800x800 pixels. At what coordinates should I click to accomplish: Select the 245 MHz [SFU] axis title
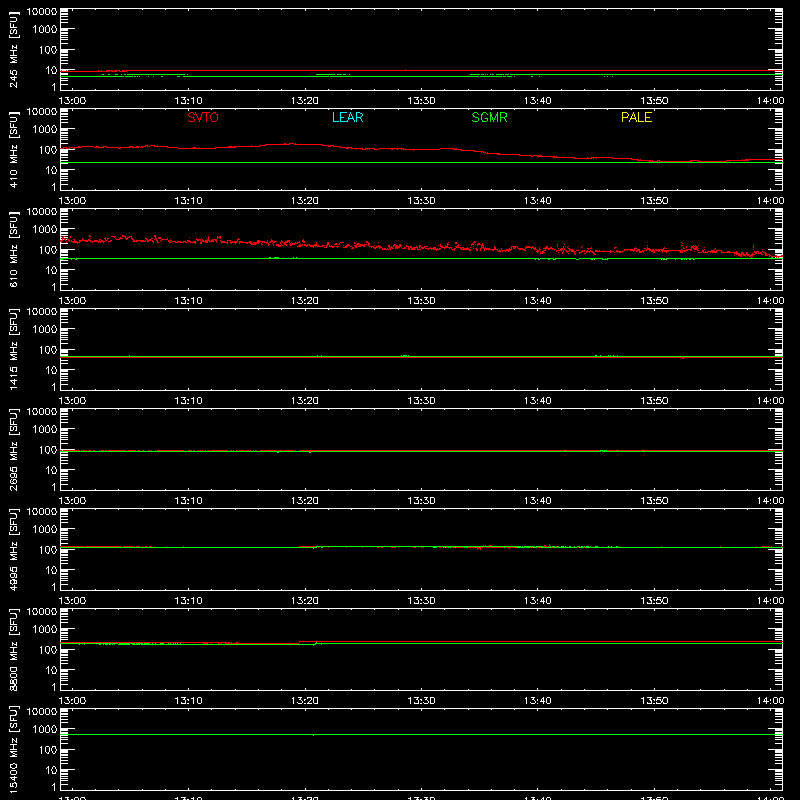pos(13,49)
